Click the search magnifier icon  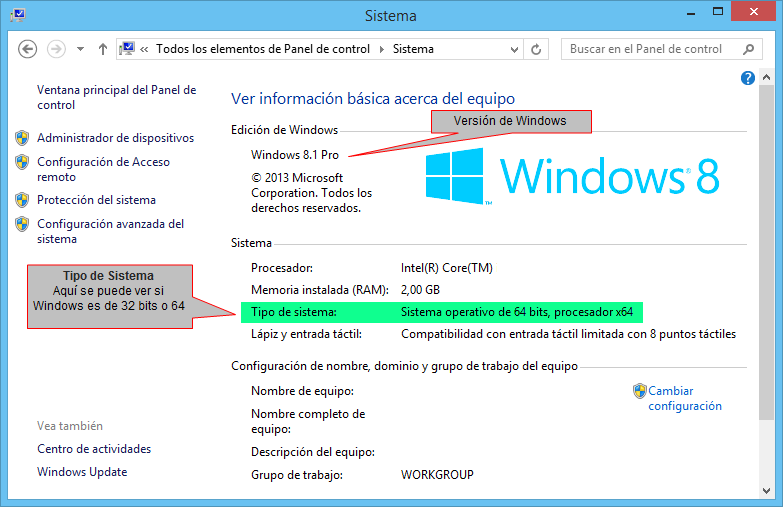click(x=748, y=49)
